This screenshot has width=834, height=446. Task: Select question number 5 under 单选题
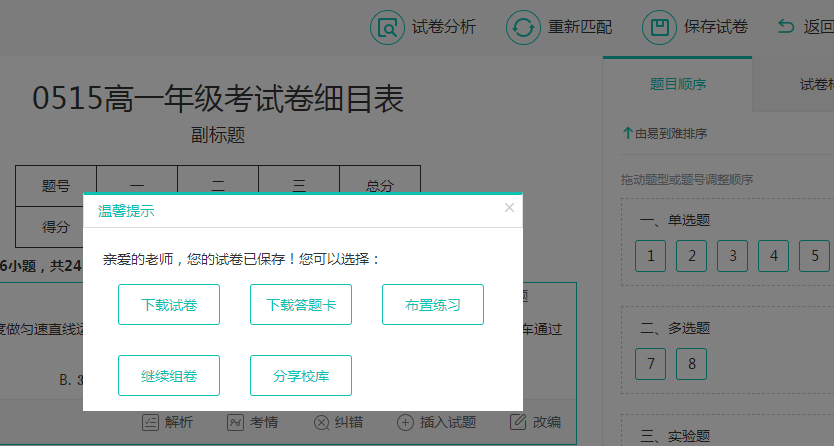pyautogui.click(x=814, y=256)
